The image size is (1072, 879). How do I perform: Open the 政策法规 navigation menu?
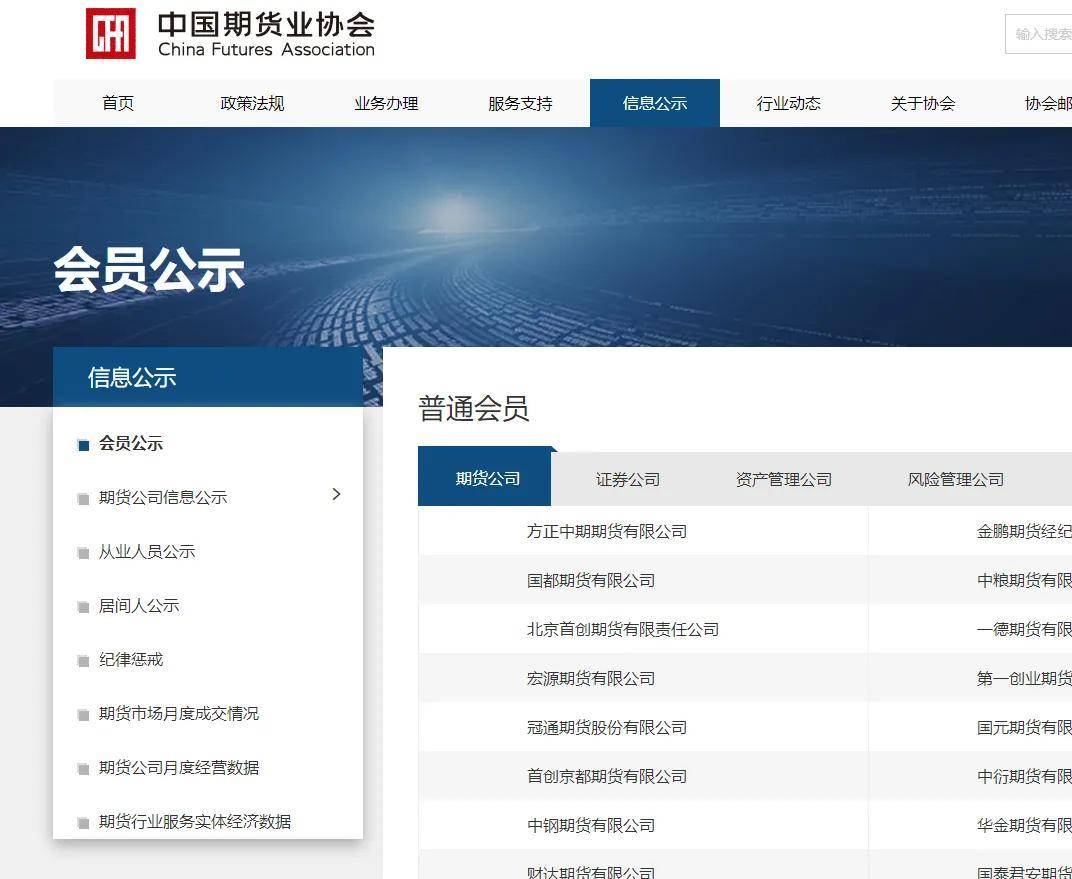pyautogui.click(x=252, y=103)
